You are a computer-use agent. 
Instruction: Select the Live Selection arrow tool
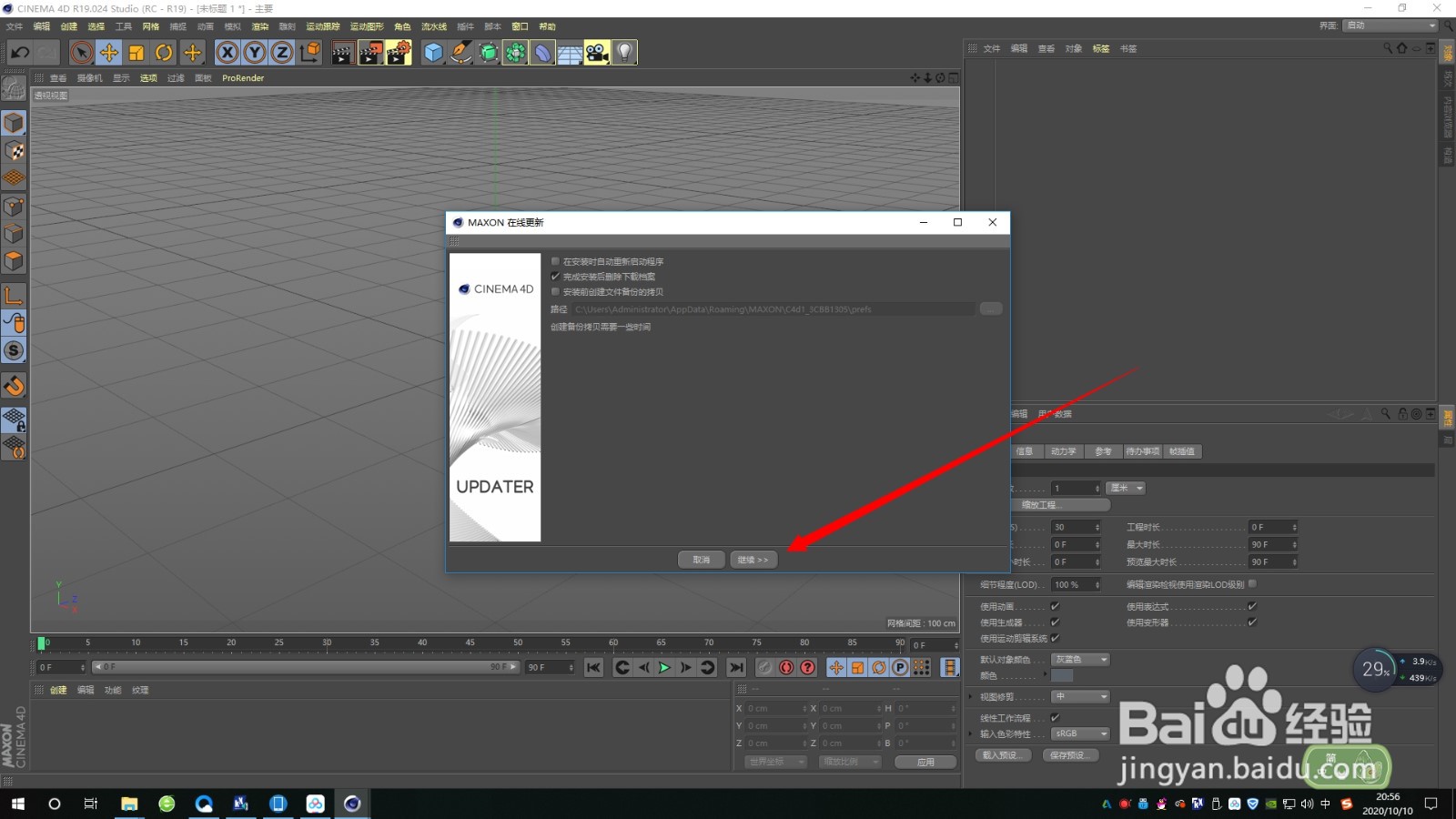[82, 53]
